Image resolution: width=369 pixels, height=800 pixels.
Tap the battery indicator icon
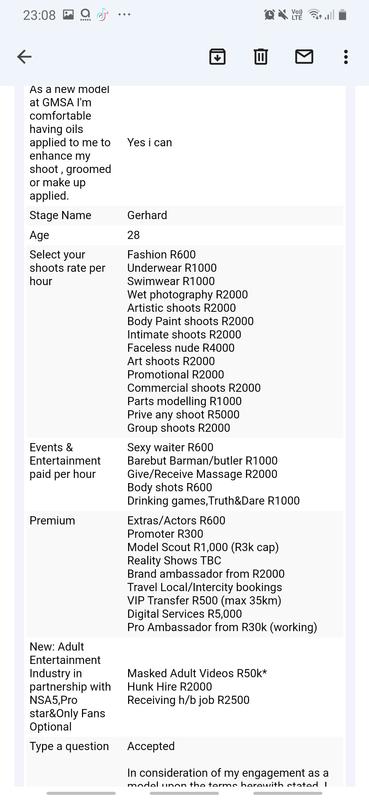click(x=342, y=15)
